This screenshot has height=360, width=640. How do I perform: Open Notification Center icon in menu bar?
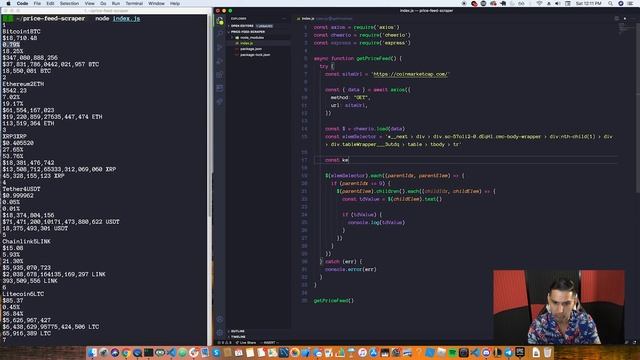pyautogui.click(x=630, y=3)
